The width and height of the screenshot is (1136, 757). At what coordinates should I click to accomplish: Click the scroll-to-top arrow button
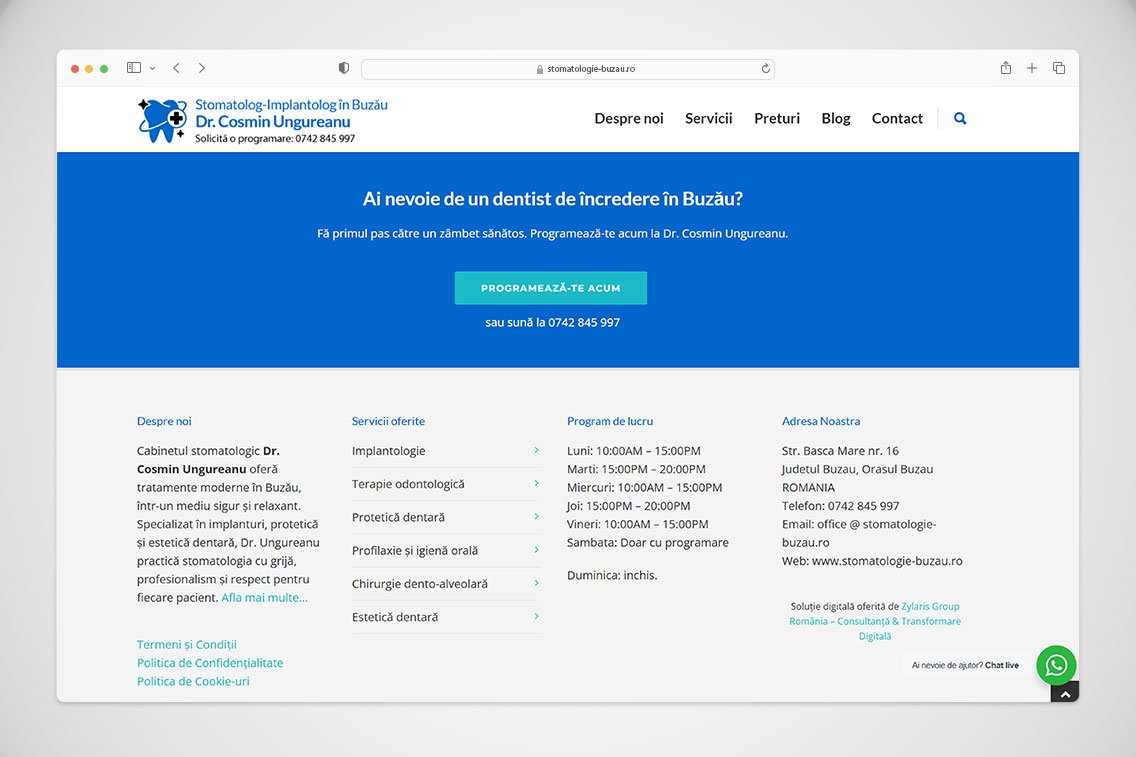1065,693
